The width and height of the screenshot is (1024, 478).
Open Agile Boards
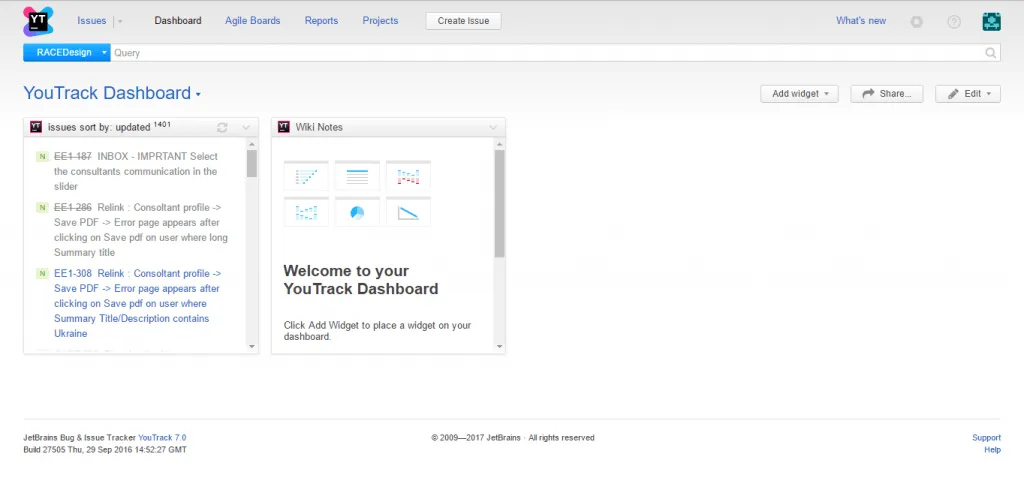253,21
